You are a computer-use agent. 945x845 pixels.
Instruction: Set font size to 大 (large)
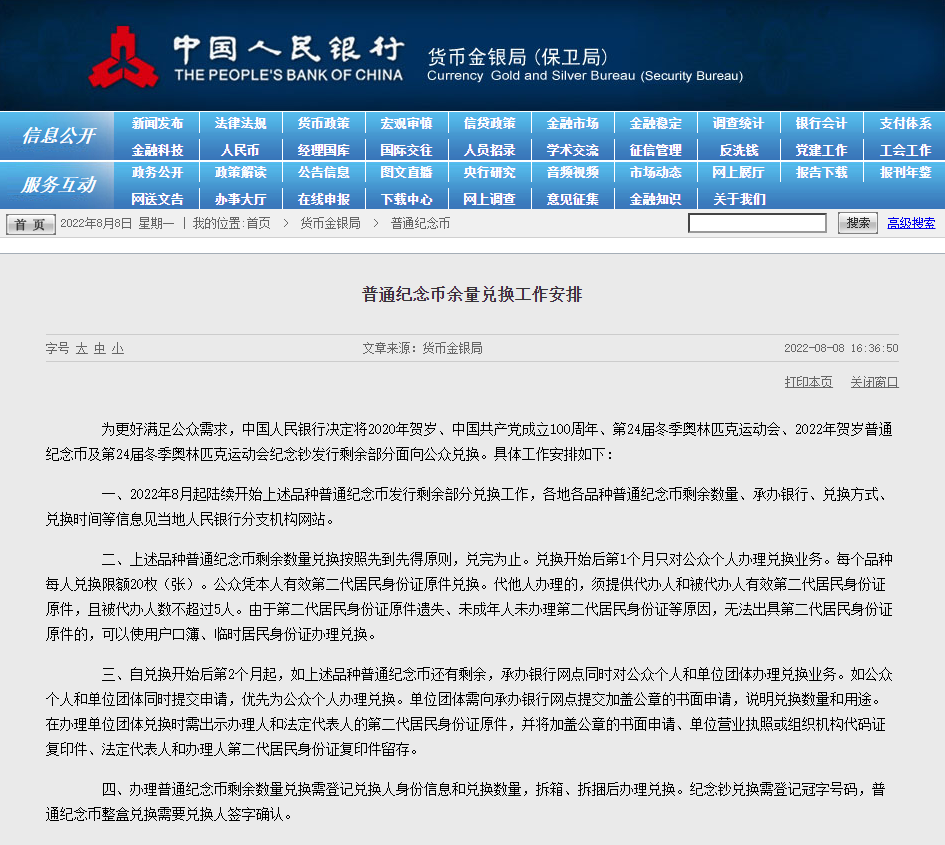pyautogui.click(x=81, y=348)
